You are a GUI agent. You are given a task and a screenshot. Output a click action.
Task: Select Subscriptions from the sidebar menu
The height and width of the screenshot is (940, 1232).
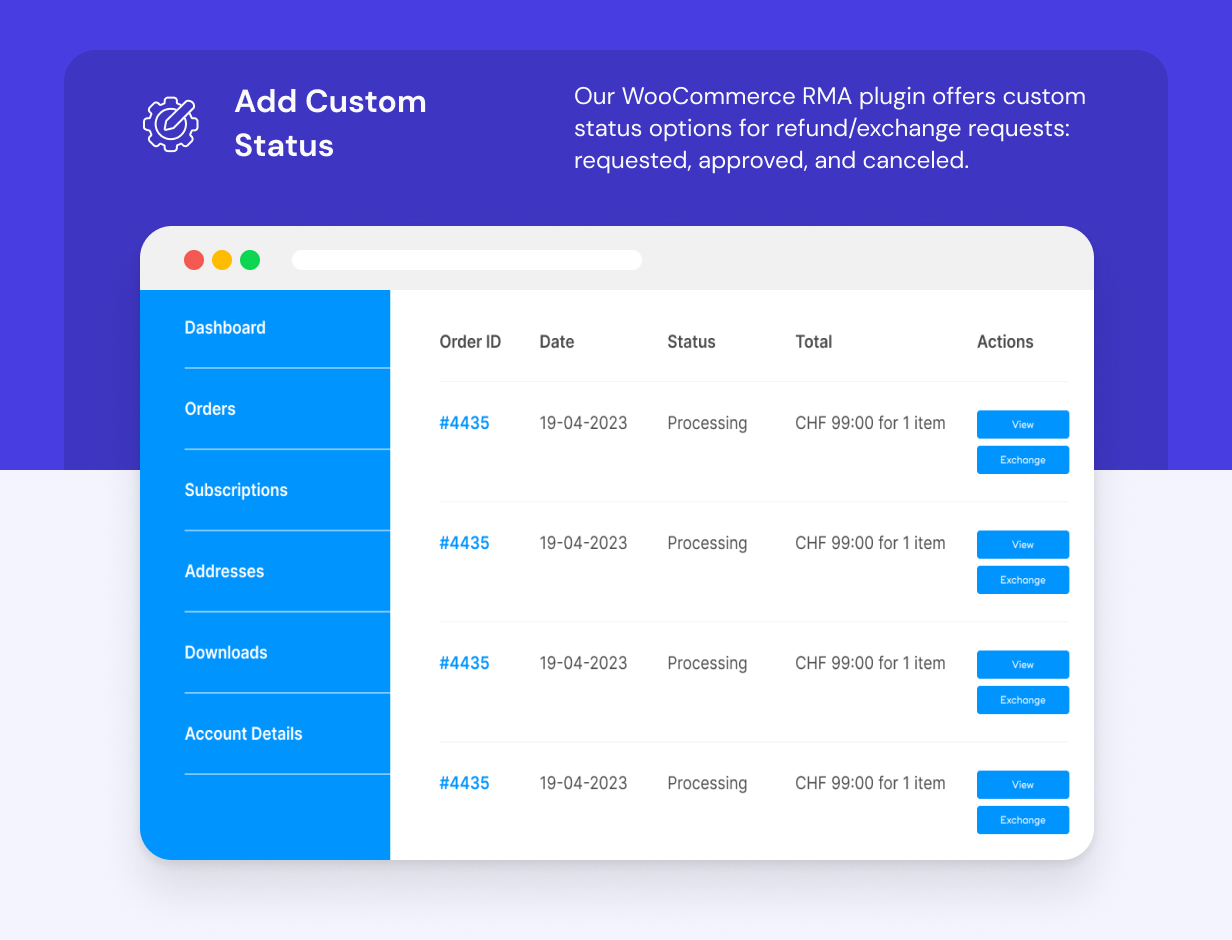[x=236, y=490]
